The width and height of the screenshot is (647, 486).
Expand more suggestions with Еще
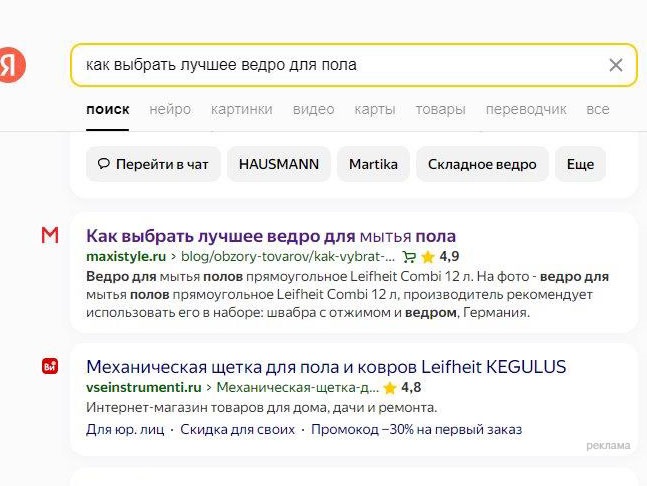point(580,164)
